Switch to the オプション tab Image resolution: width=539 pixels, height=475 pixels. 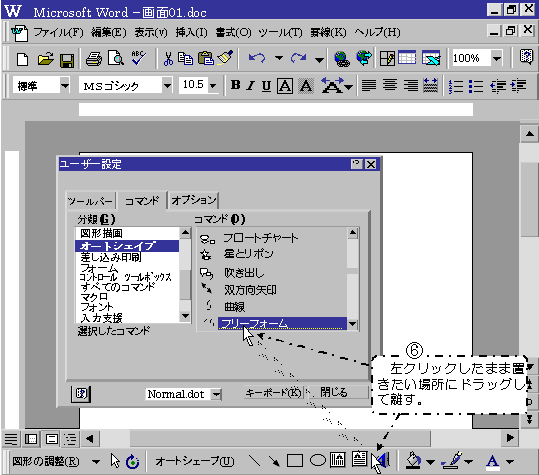(x=194, y=200)
